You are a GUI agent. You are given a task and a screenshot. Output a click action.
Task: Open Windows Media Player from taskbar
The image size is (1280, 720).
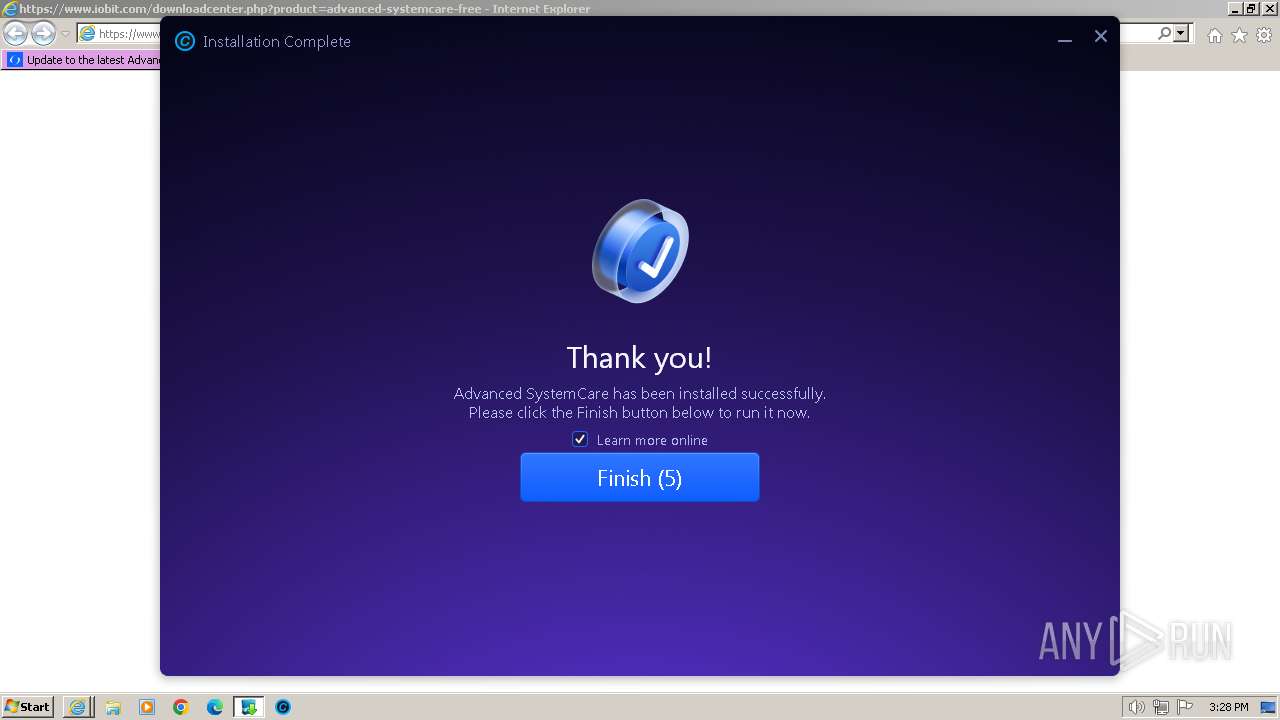(147, 707)
